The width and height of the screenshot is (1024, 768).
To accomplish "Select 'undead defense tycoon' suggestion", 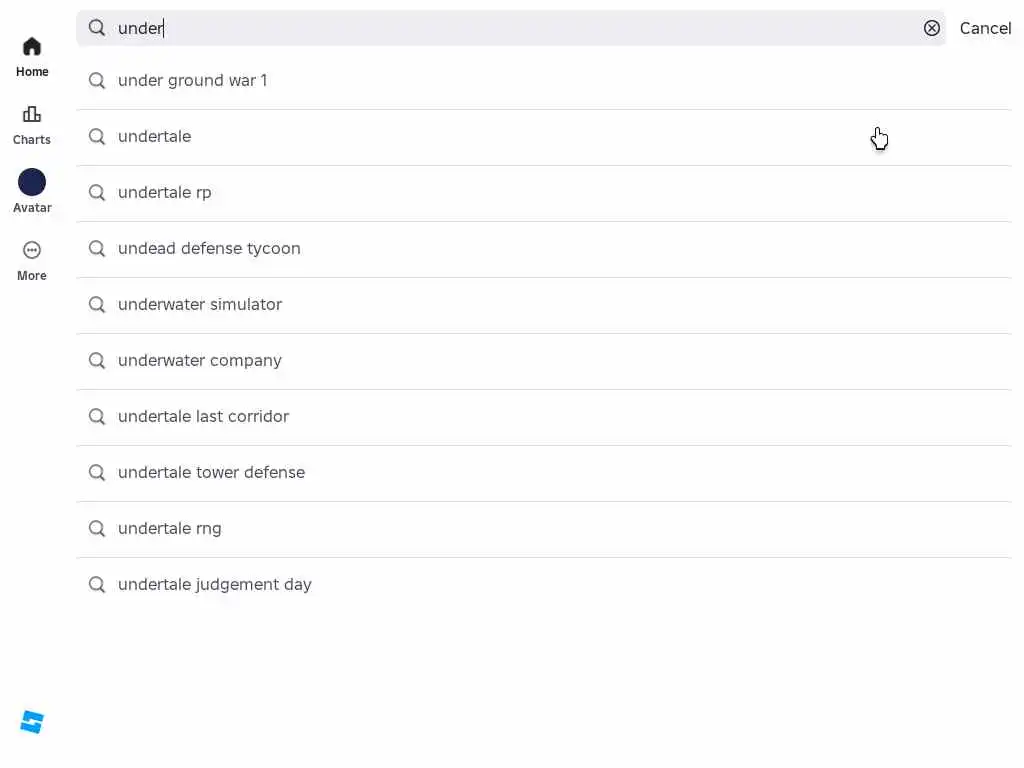I will [x=209, y=248].
